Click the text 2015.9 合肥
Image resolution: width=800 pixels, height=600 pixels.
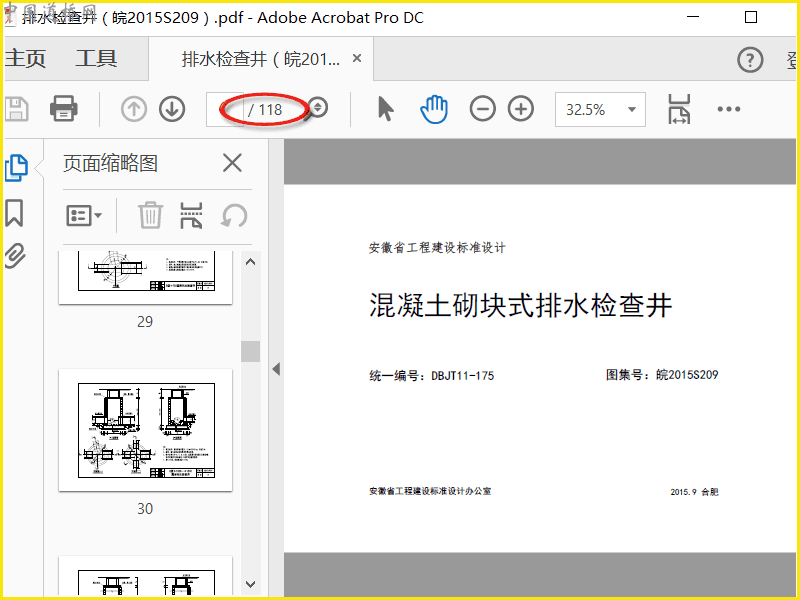694,492
